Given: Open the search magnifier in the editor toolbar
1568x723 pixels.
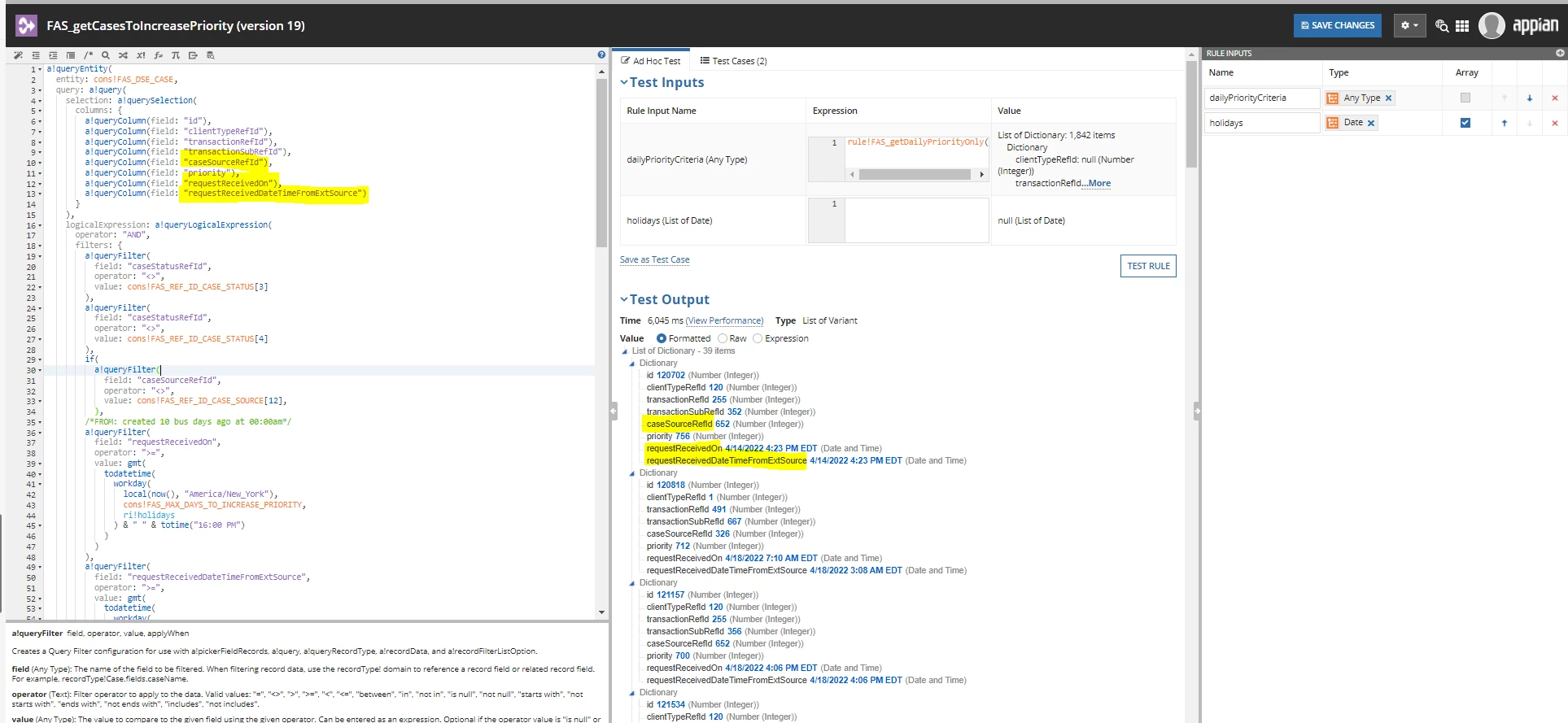Looking at the screenshot, I should coord(106,55).
